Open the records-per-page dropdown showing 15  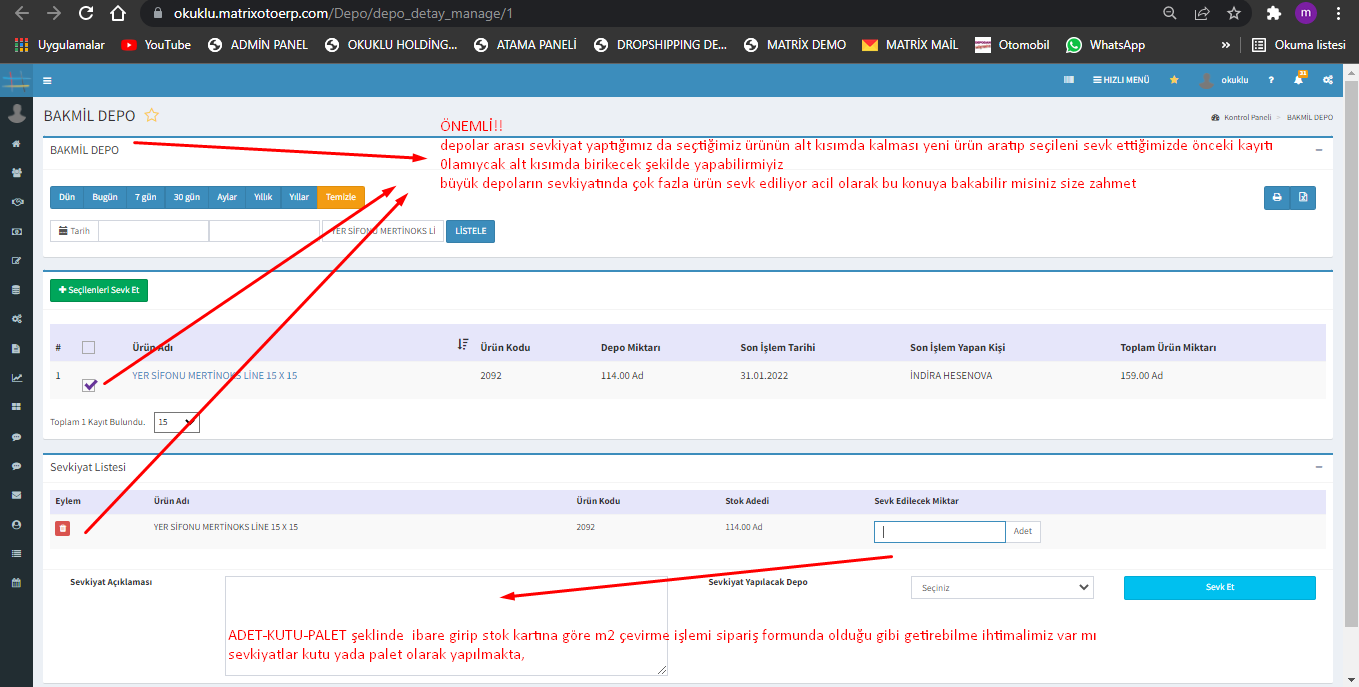tap(177, 423)
